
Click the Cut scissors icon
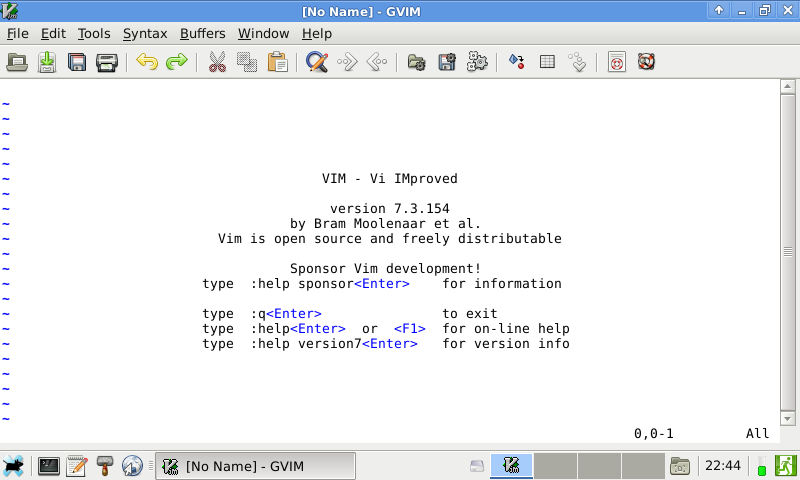(217, 62)
